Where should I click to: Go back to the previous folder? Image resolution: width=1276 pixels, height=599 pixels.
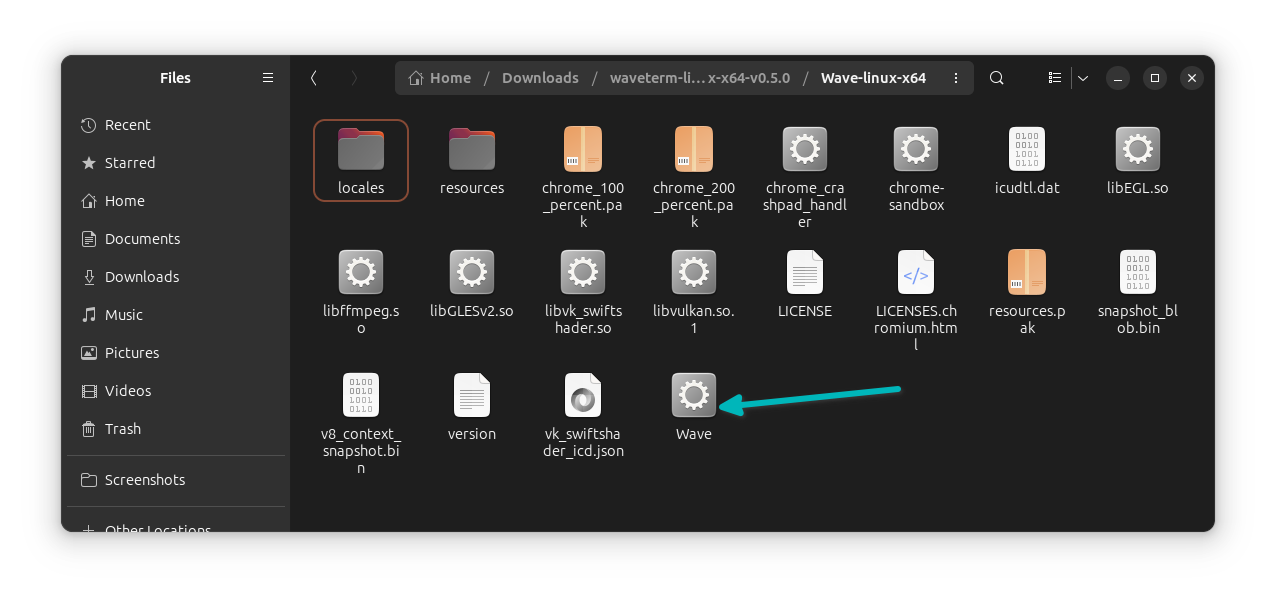point(313,77)
